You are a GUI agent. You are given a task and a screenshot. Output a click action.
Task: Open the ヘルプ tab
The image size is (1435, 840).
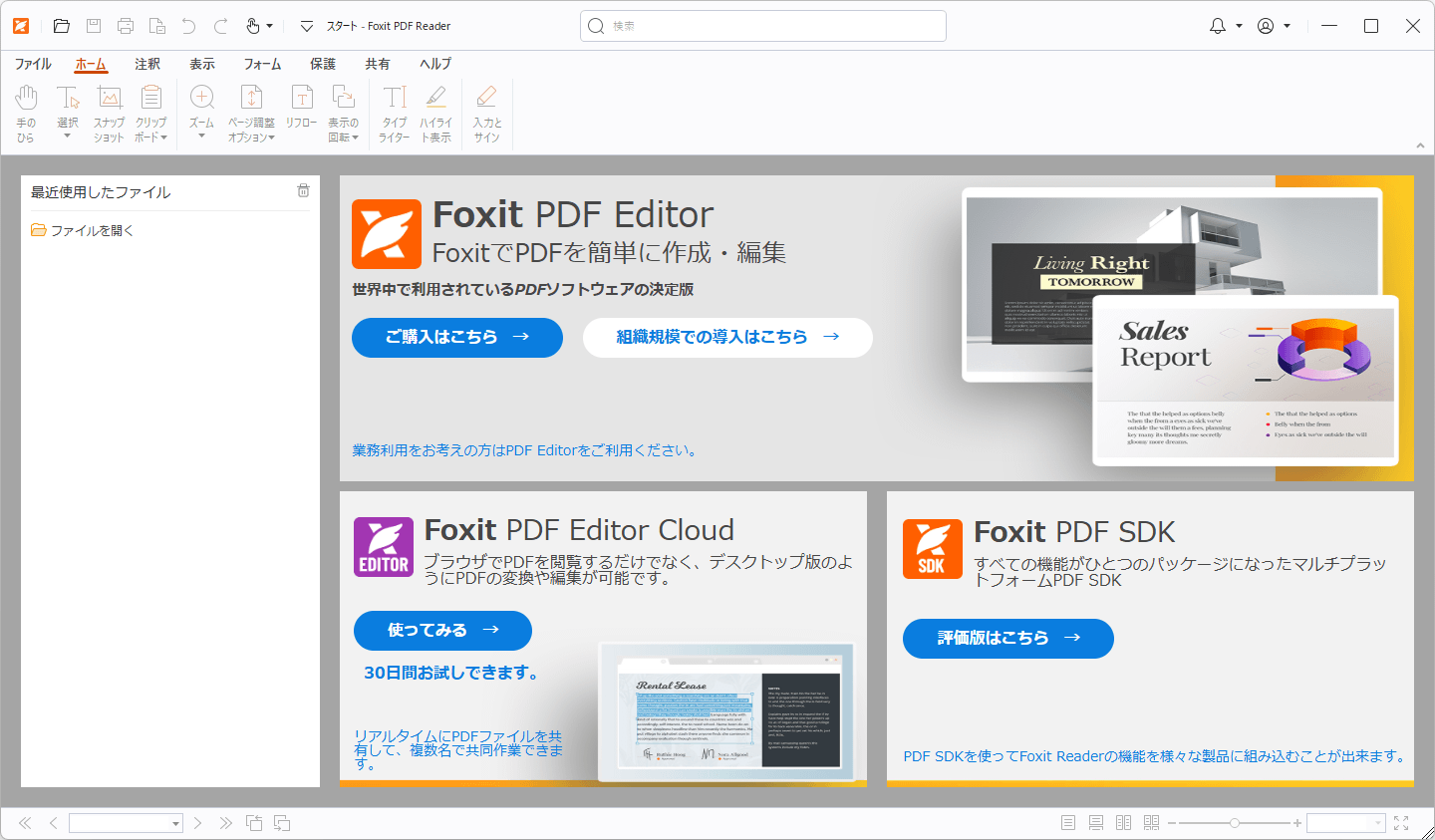(x=435, y=64)
